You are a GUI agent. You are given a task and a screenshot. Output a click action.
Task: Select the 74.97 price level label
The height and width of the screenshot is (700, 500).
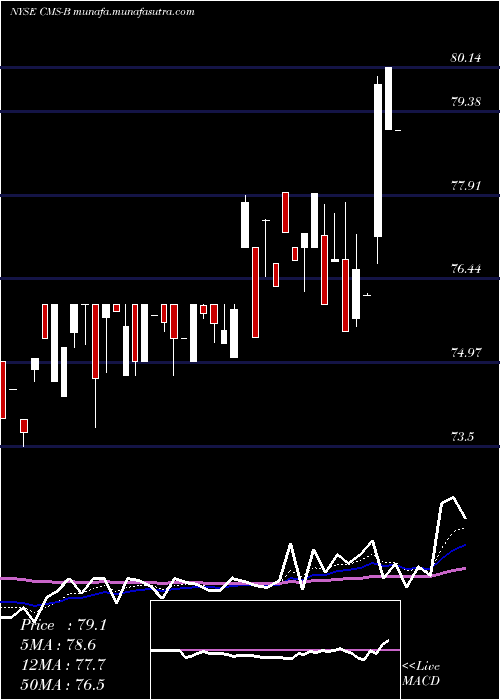tap(466, 353)
